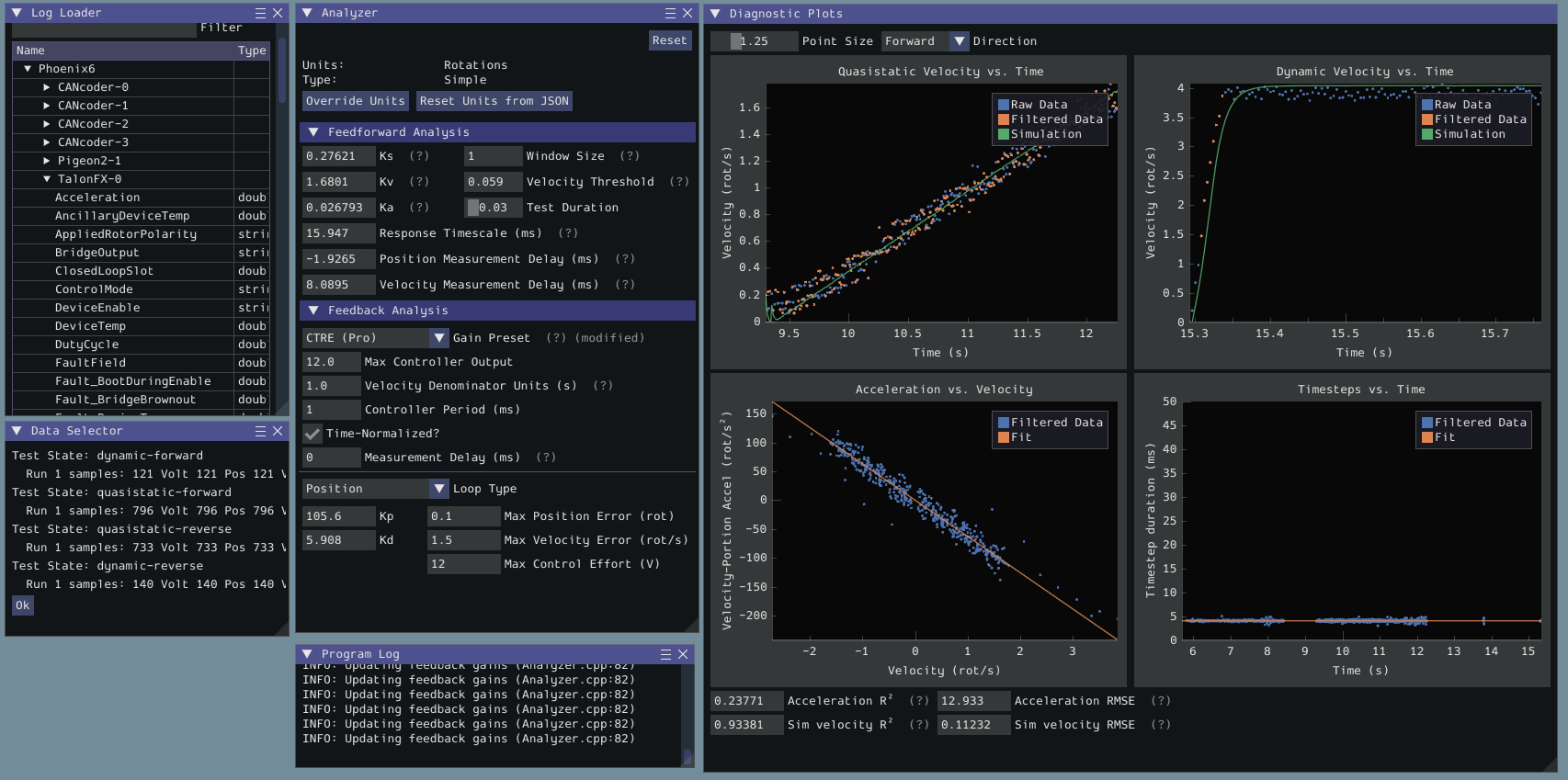The height and width of the screenshot is (780, 1568).
Task: Toggle the Time-Normalized checkbox
Action: pyautogui.click(x=313, y=434)
